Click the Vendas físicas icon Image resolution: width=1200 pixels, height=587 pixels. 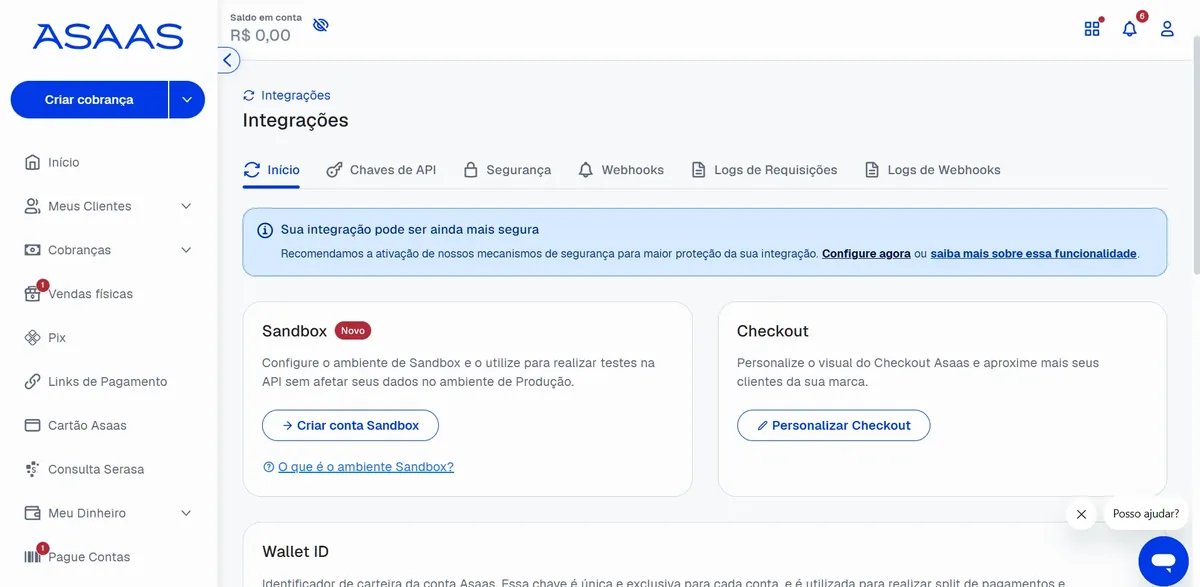click(32, 294)
